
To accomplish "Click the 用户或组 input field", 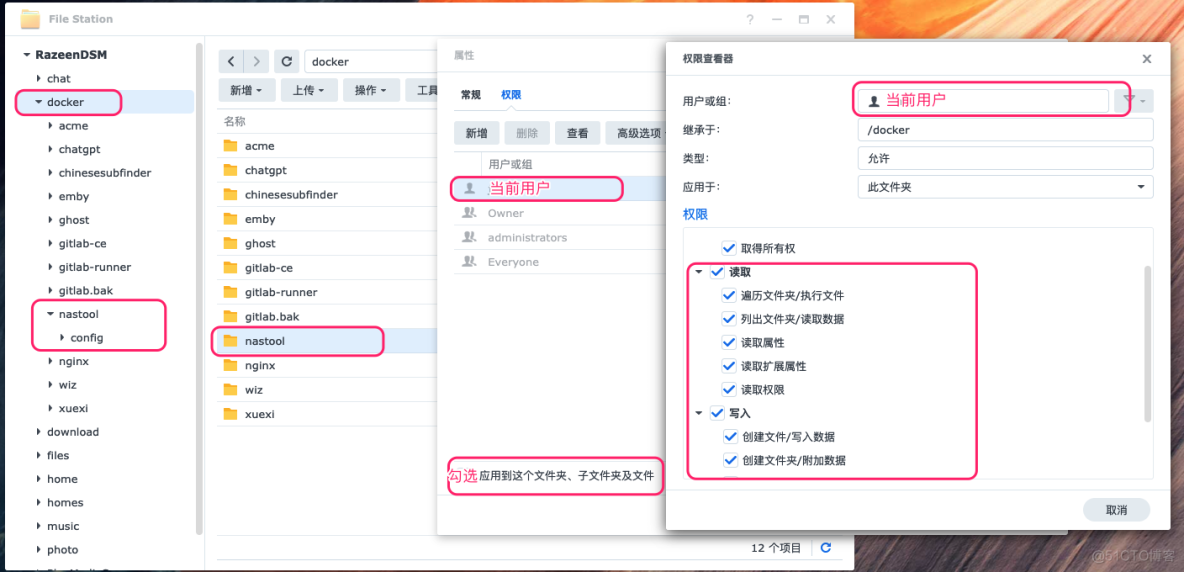I will point(983,100).
